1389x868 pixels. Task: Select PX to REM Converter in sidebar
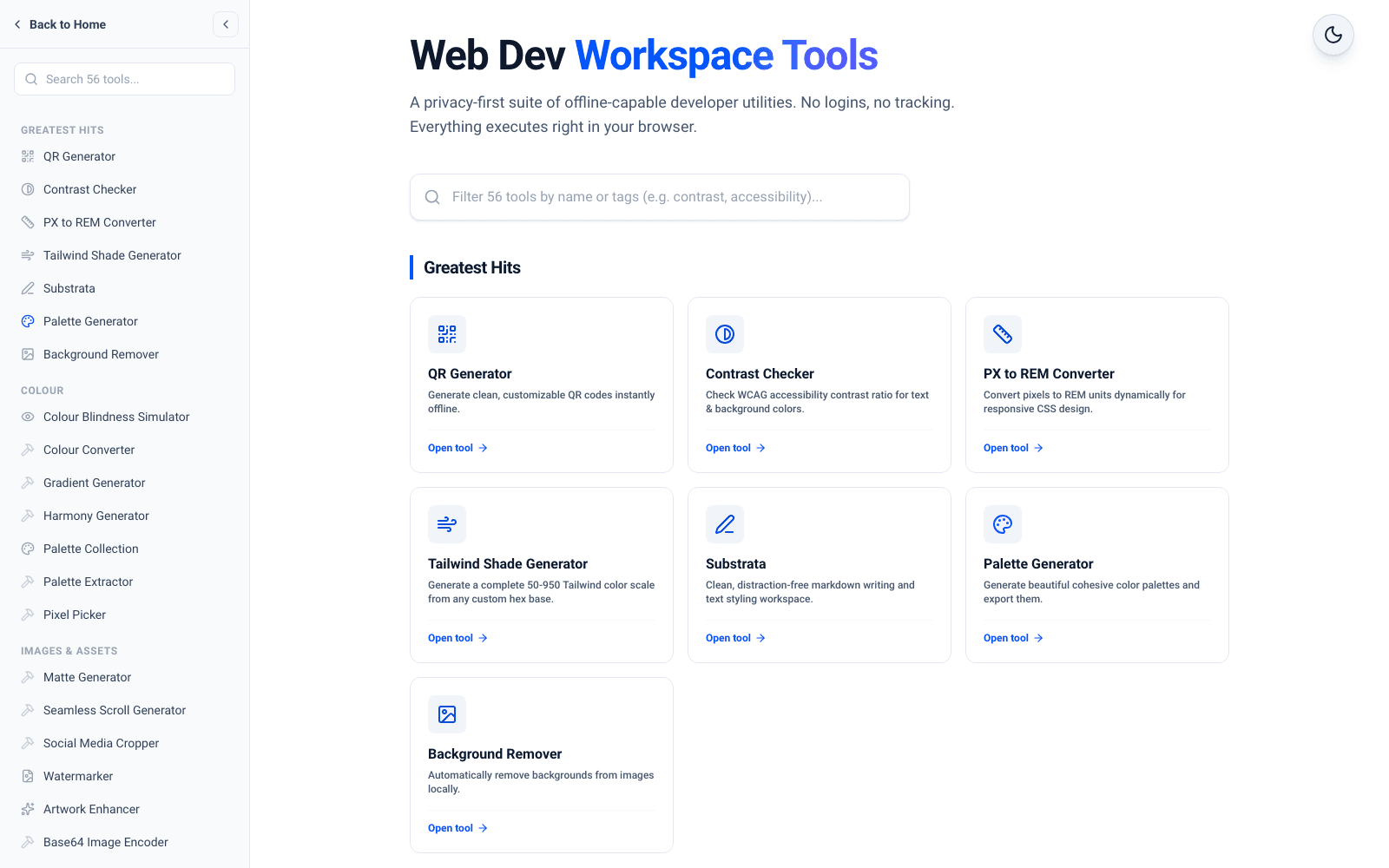click(x=124, y=222)
